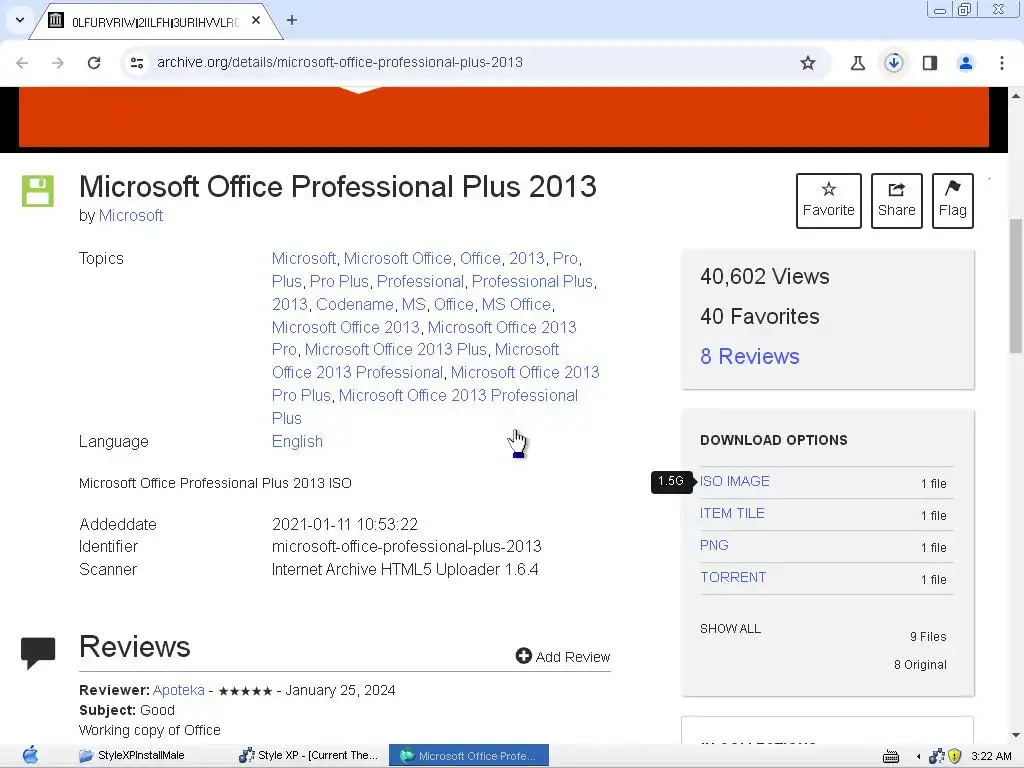Download the TORRENT file
Screen dimensions: 1024x768
(733, 577)
